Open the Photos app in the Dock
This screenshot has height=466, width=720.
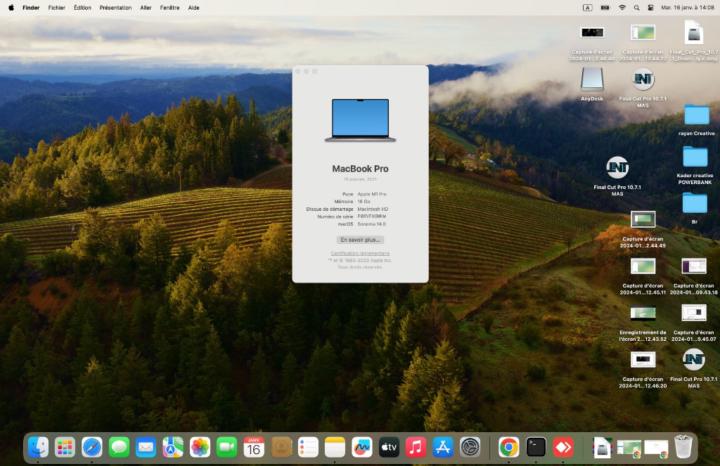coord(200,447)
